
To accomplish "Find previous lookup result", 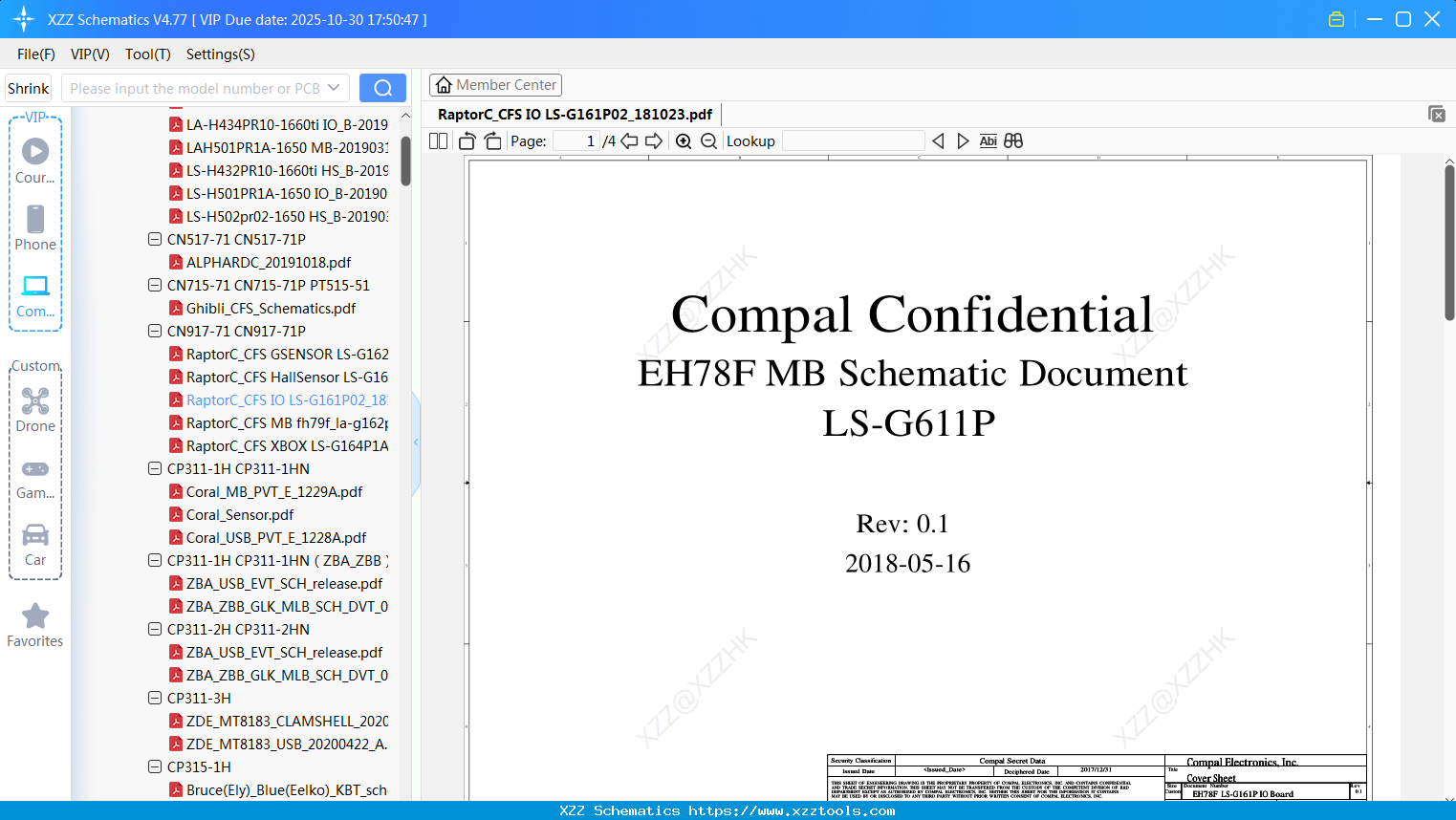I will [938, 140].
